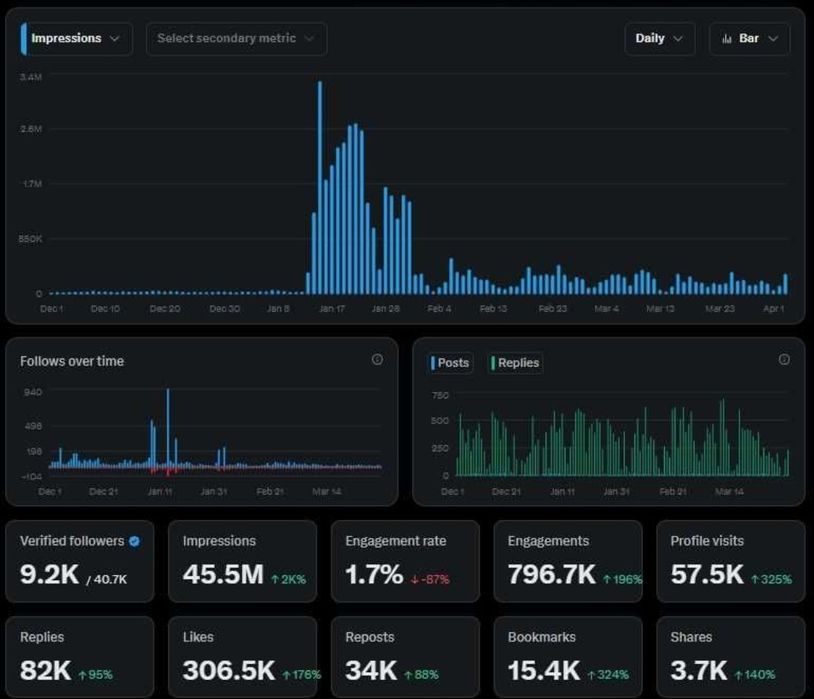
Task: Click the '324%' bookmarks change indicator
Action: pos(608,675)
